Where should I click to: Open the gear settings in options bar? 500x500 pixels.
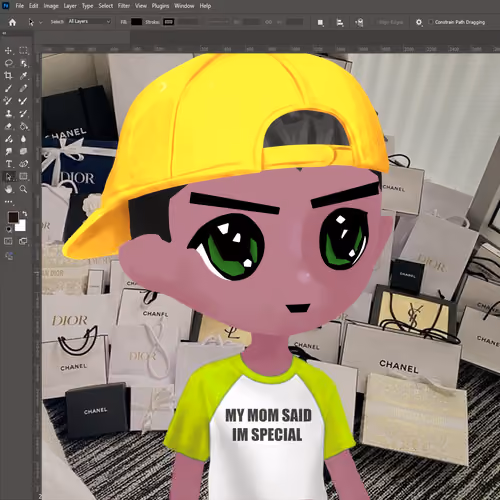[x=419, y=22]
